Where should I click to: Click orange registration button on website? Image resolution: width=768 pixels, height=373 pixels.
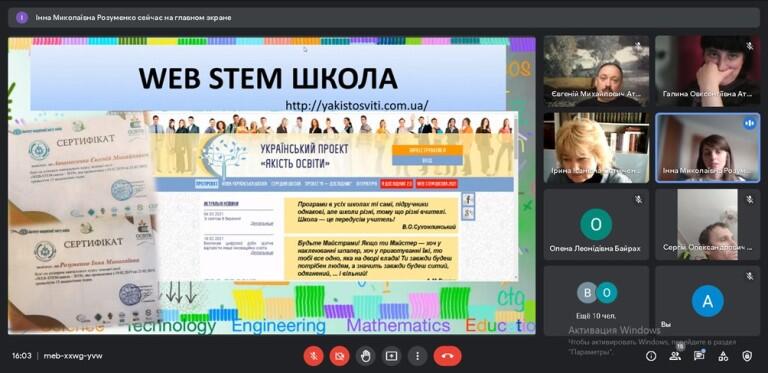[x=427, y=150]
